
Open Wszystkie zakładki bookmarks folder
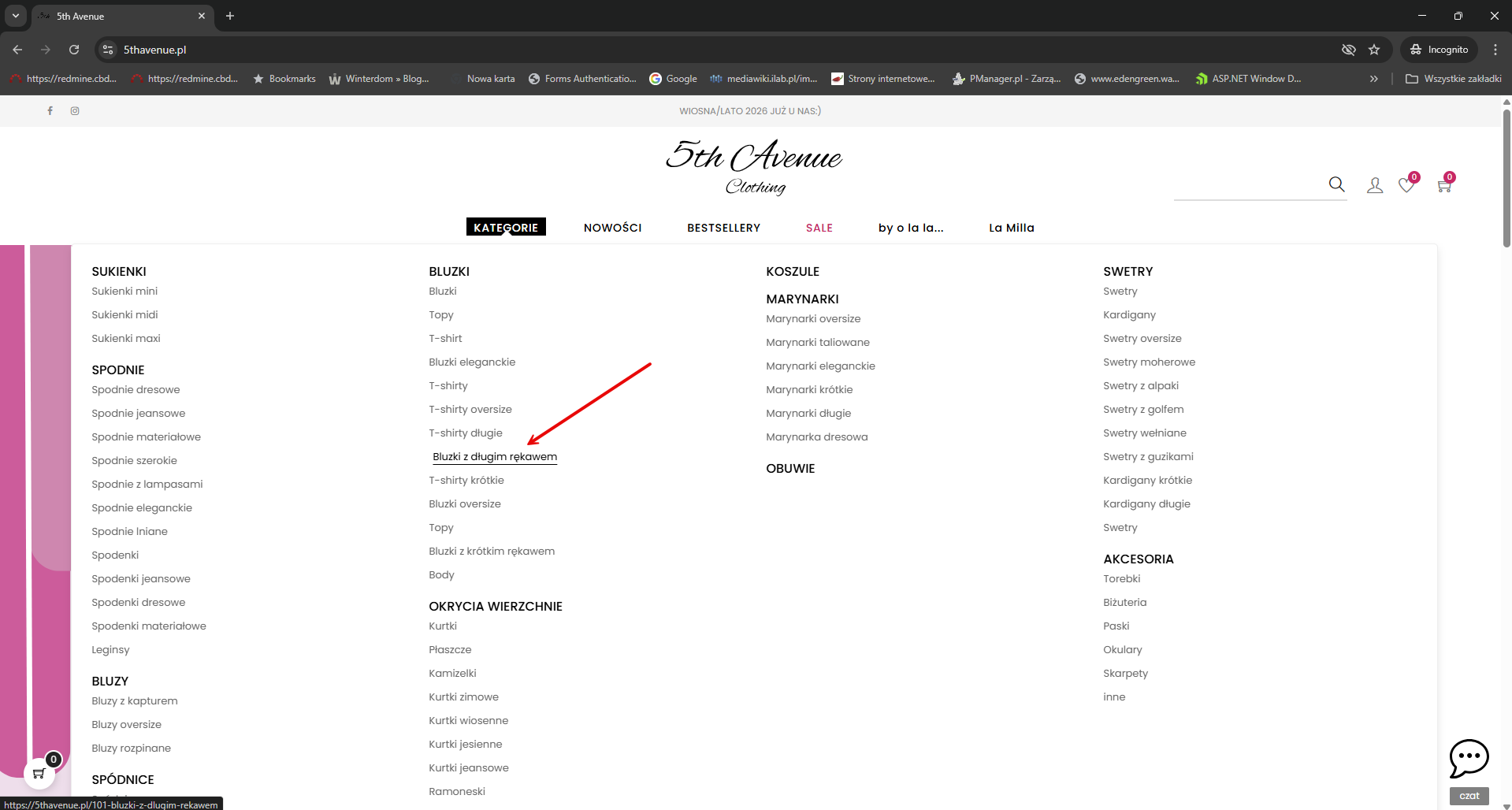tap(1454, 79)
